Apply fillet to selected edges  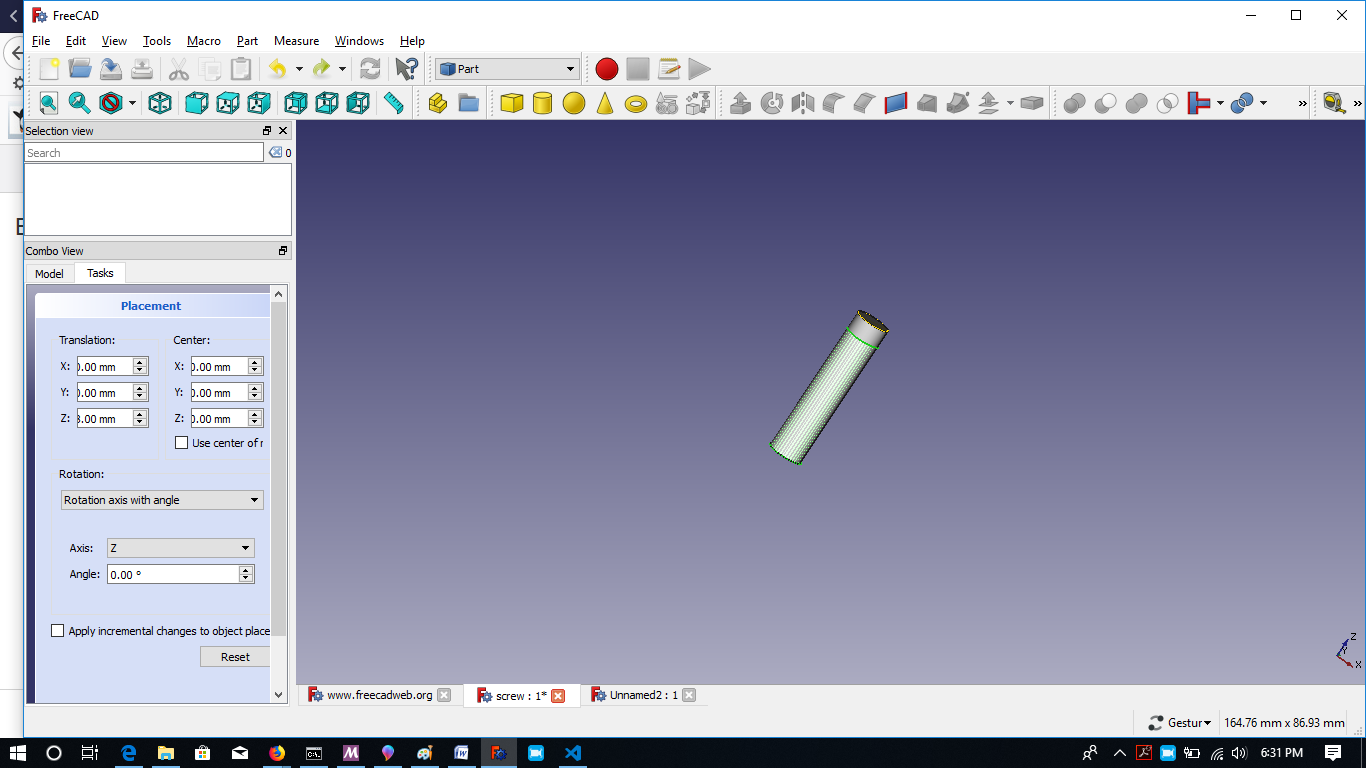point(834,103)
